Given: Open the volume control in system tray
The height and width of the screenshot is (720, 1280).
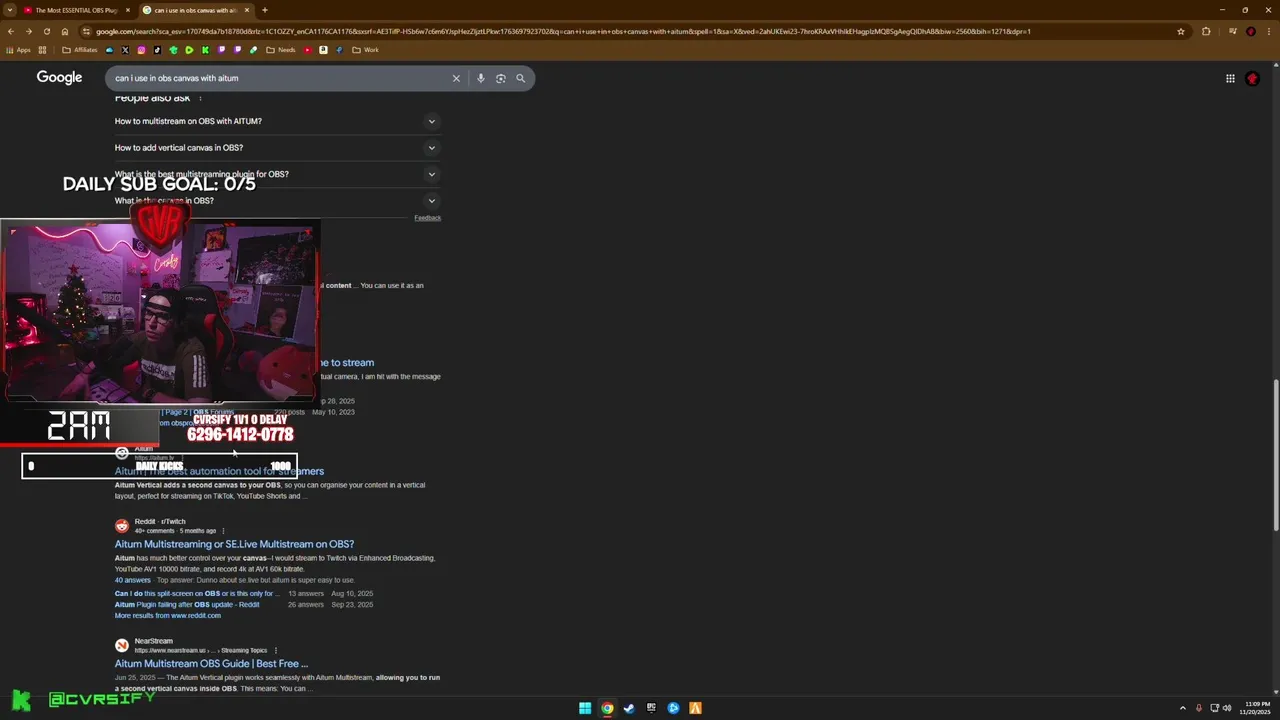Looking at the screenshot, I should tap(1227, 708).
